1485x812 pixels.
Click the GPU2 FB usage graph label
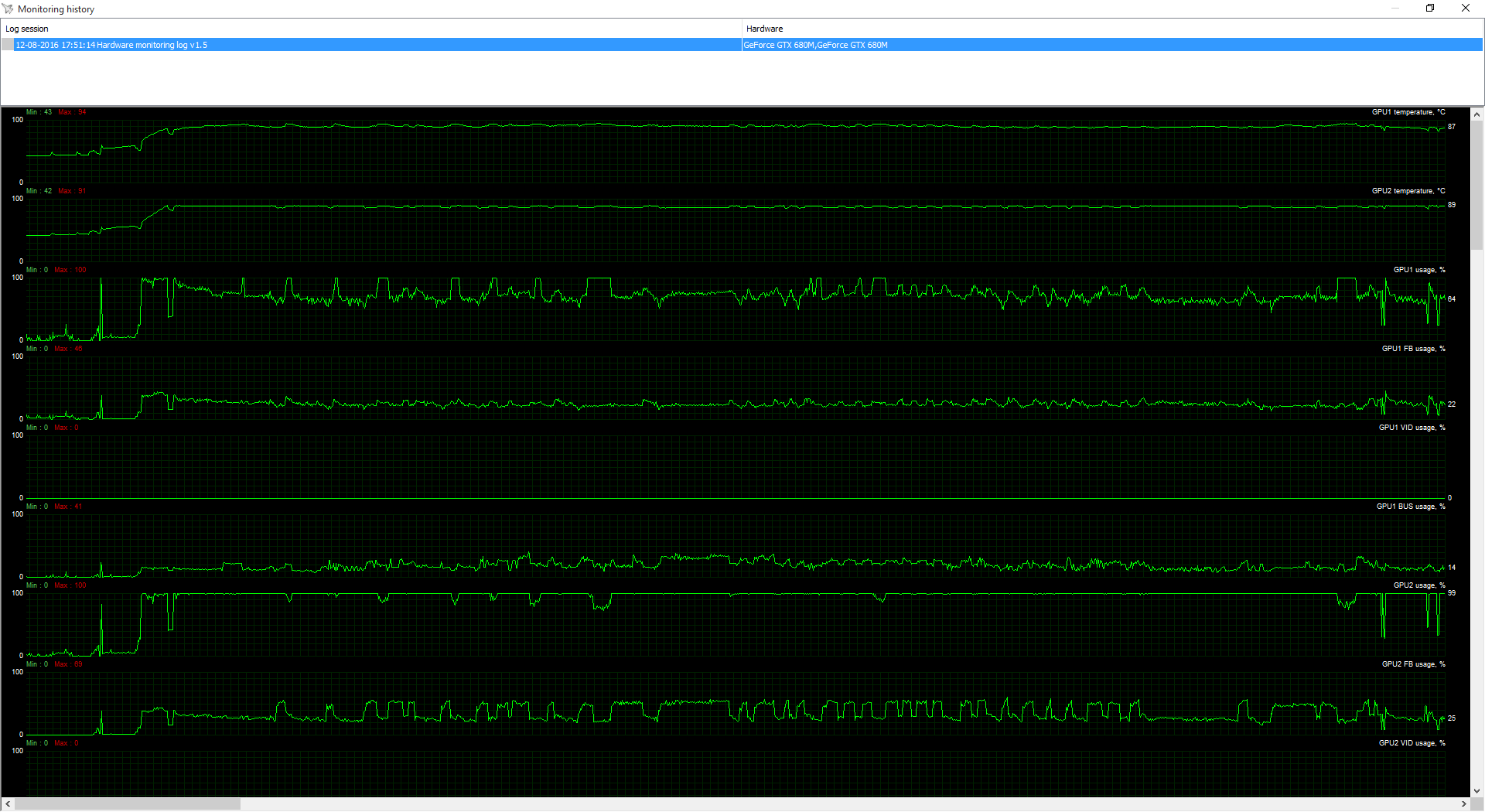[x=1414, y=664]
